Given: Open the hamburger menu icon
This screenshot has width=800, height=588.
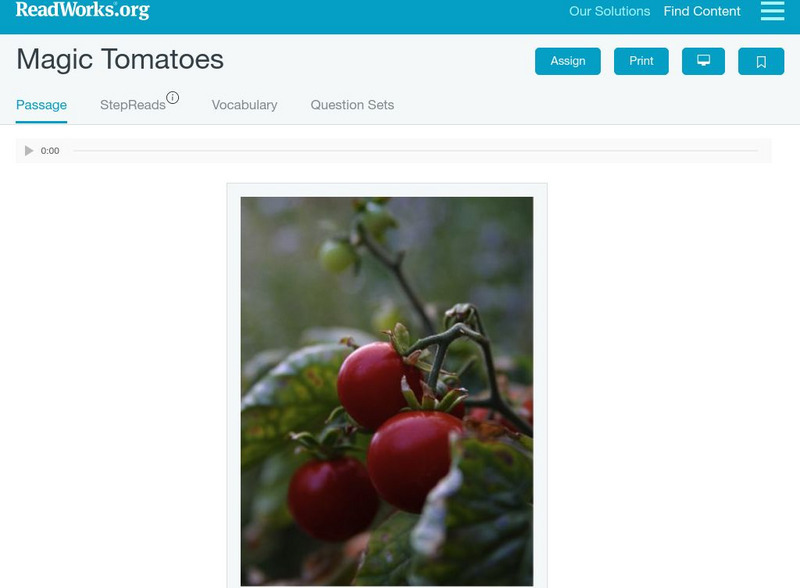Looking at the screenshot, I should (x=772, y=11).
